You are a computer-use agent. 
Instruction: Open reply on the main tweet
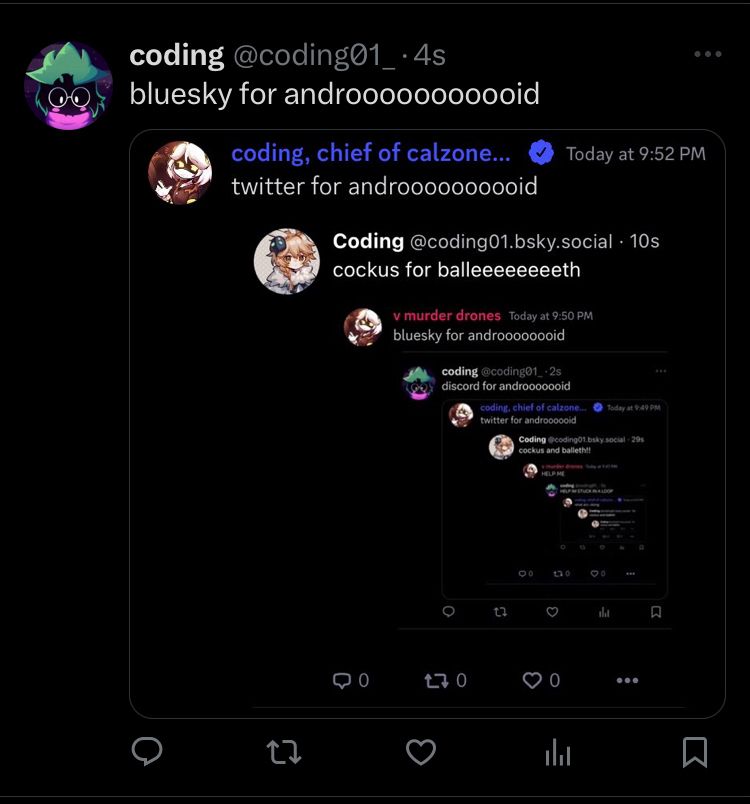pos(147,752)
